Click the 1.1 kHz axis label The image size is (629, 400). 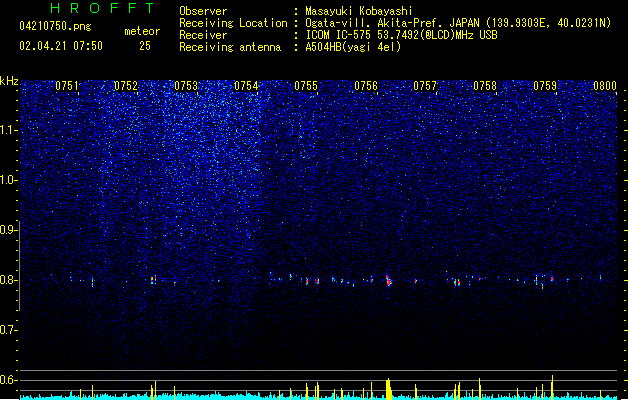(8, 130)
